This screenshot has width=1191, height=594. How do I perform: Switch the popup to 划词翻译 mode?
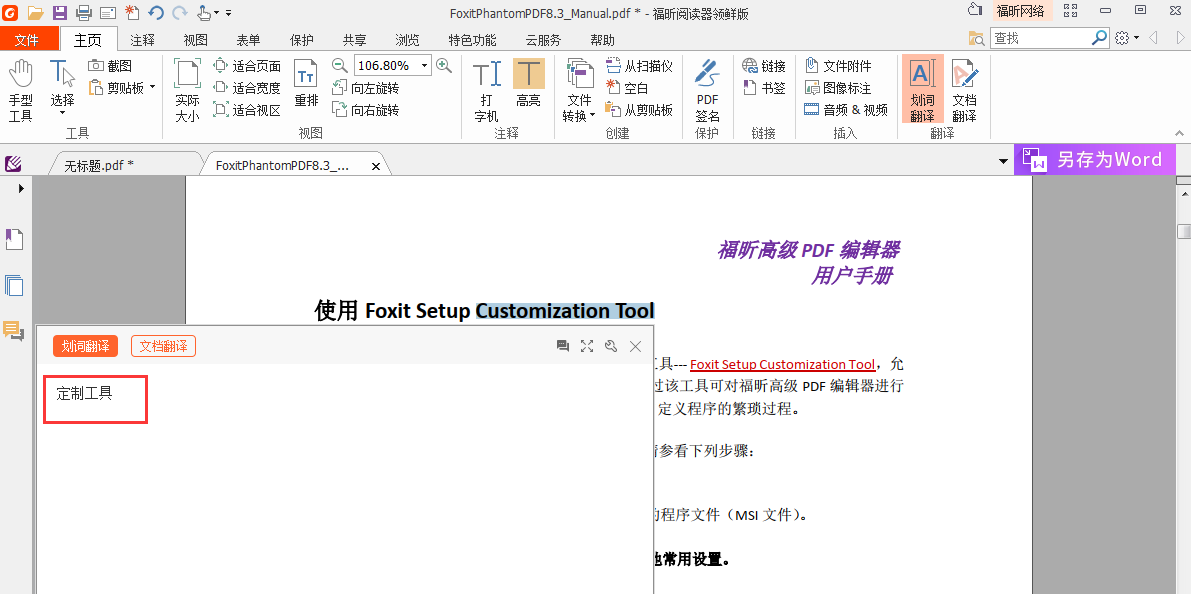pos(85,346)
